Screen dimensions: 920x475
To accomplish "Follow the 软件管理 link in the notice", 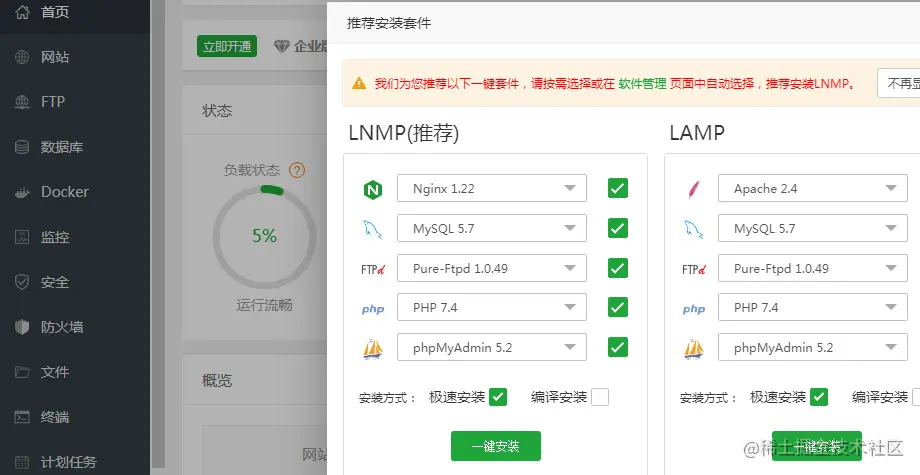I will 642,83.
